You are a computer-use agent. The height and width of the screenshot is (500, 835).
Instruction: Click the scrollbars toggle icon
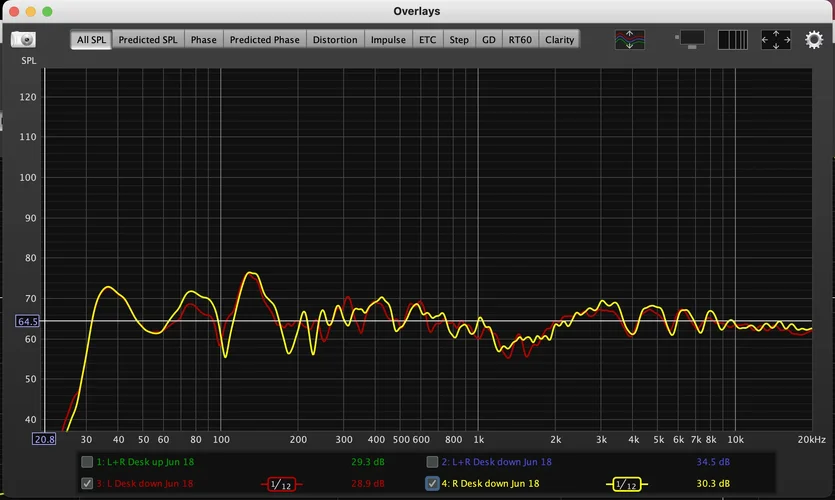pos(691,39)
